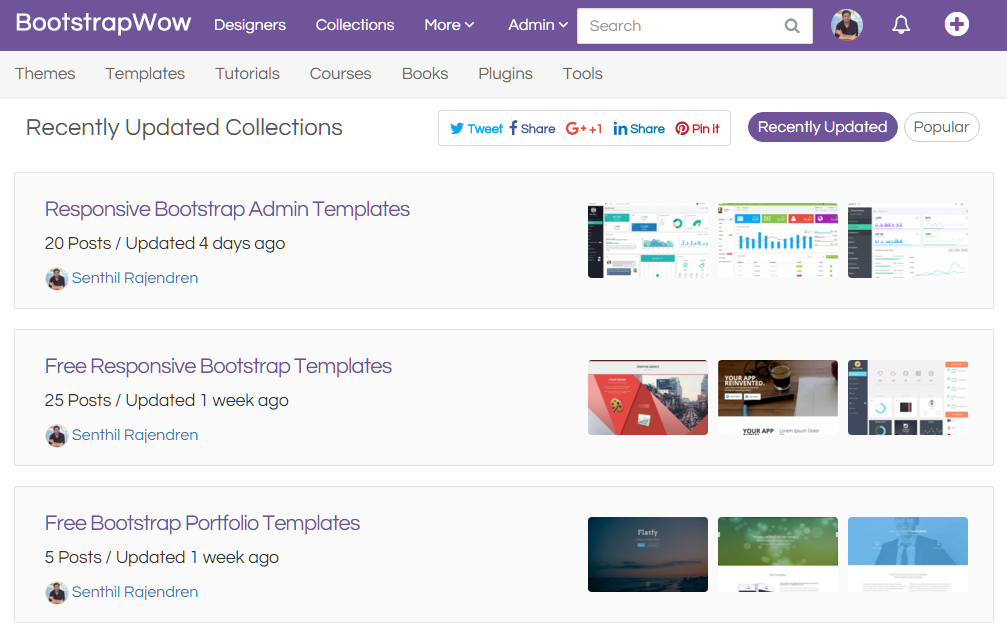Open the Flatfy portfolio template thumbnail
The image size is (1007, 623).
(x=647, y=555)
